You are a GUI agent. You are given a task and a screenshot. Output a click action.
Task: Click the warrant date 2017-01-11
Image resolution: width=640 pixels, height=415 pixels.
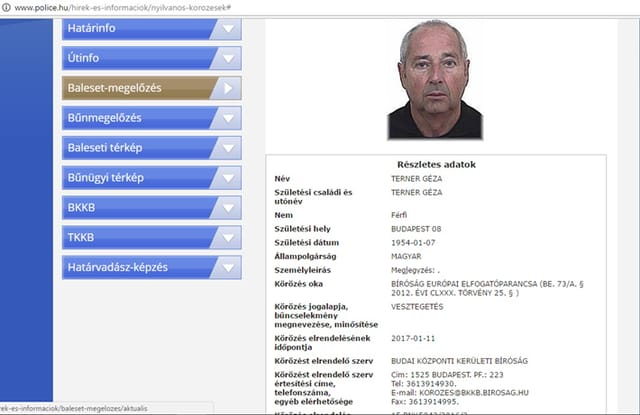coord(413,338)
